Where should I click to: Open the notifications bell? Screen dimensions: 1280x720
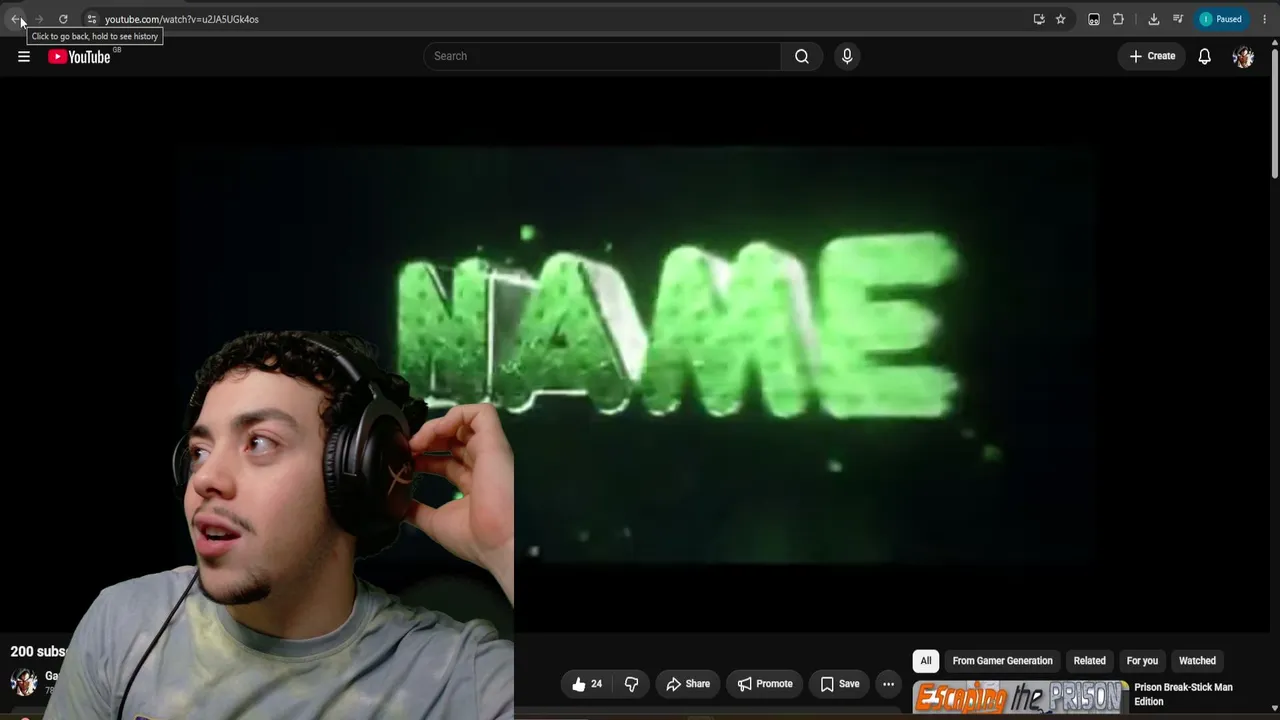(x=1205, y=56)
